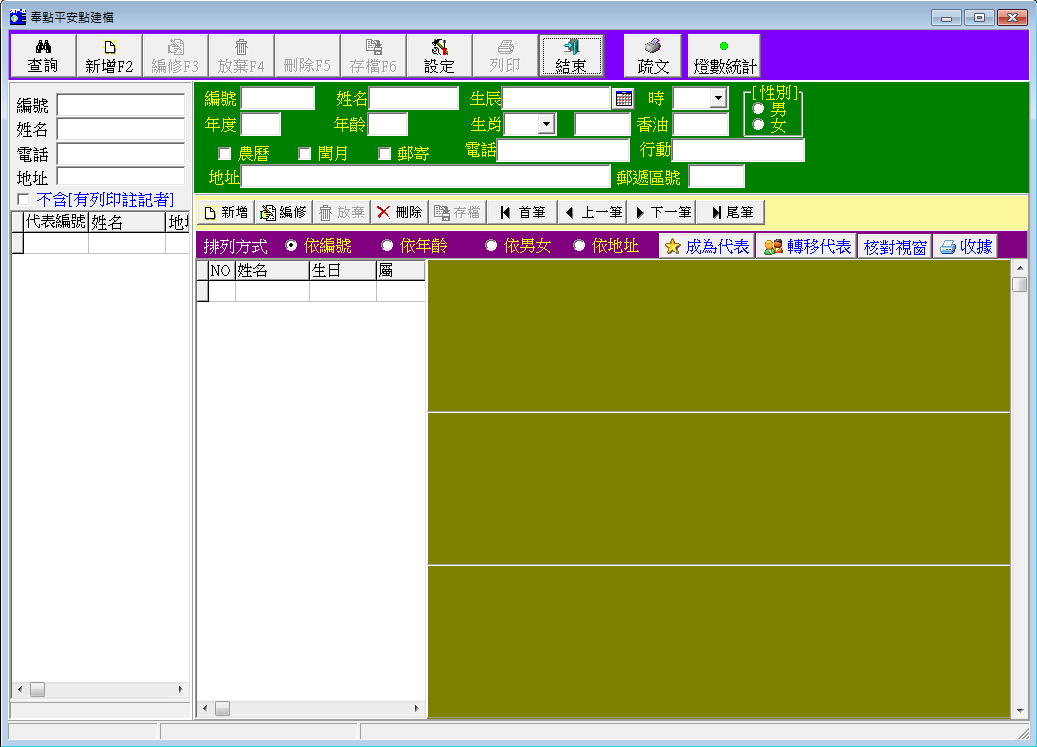The image size is (1037, 747).
Task: Sort by 依年齡 radio option
Action: [x=388, y=246]
